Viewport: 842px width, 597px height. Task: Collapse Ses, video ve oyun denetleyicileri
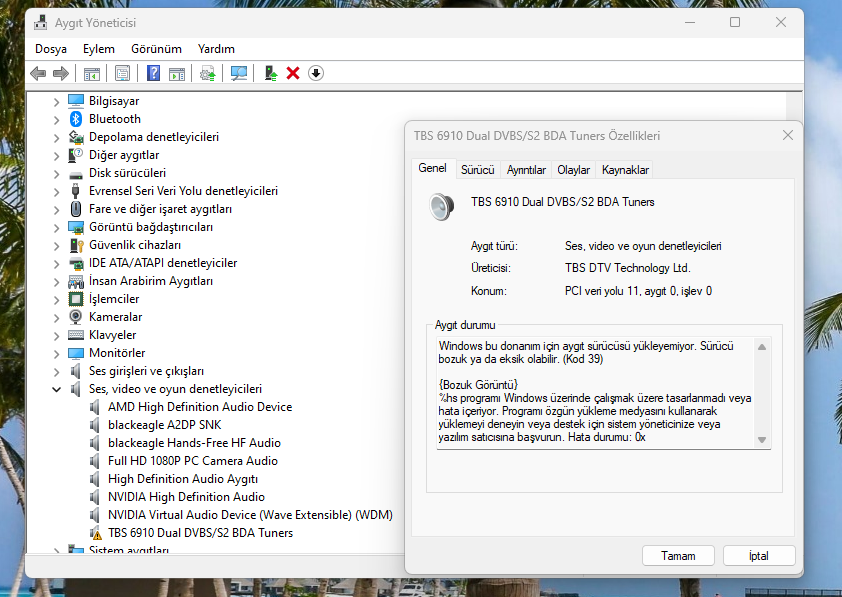[57, 389]
